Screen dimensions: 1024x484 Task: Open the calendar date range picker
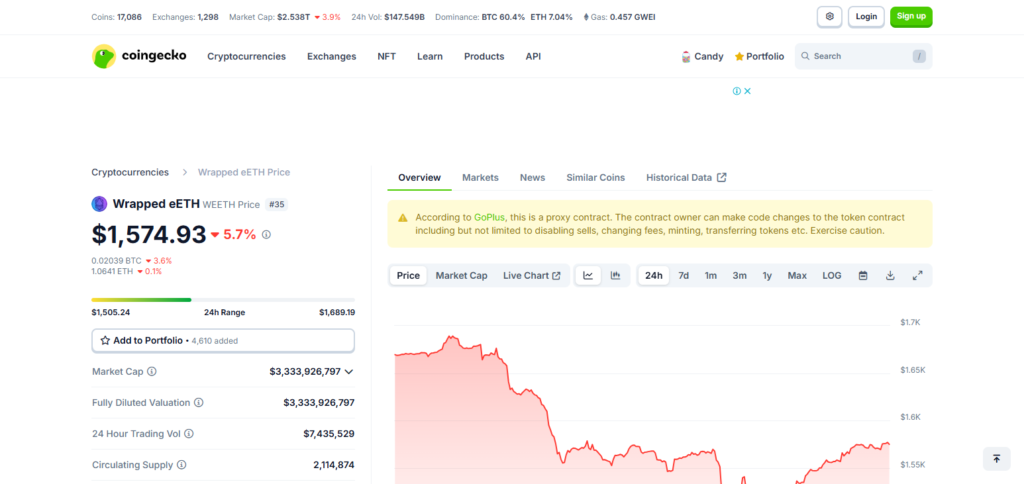(863, 276)
